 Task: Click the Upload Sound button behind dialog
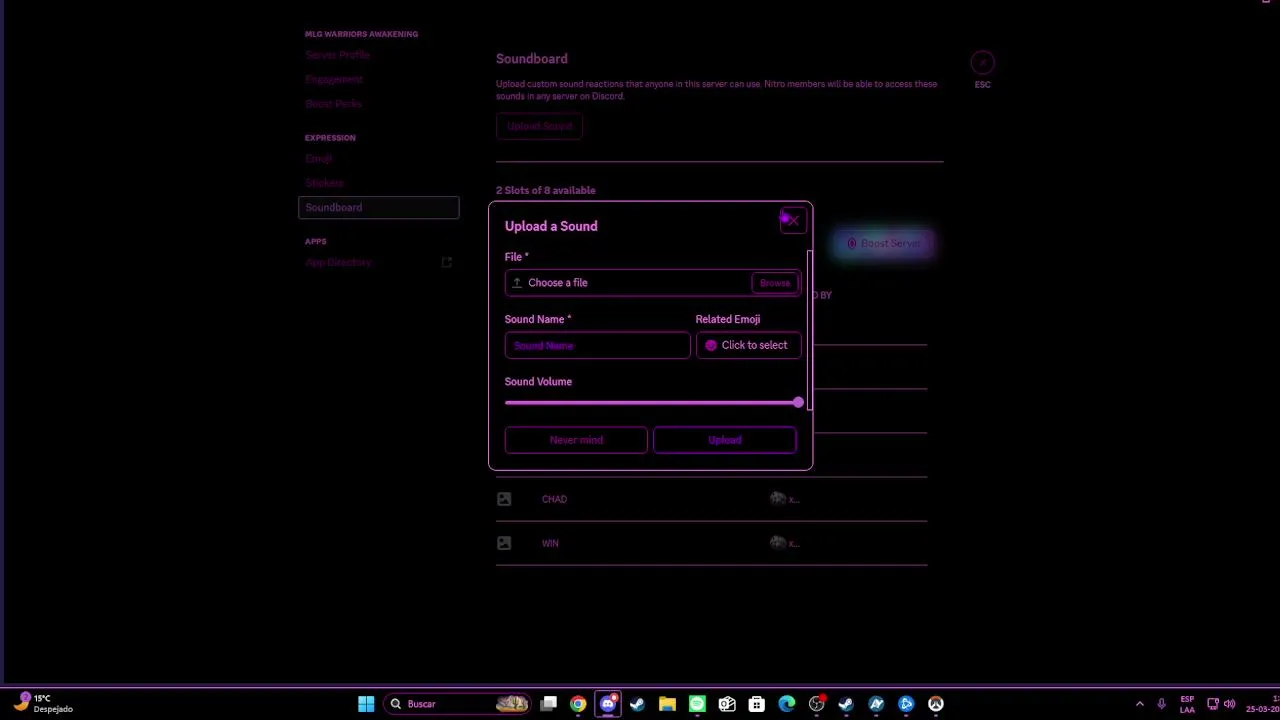pyautogui.click(x=539, y=126)
